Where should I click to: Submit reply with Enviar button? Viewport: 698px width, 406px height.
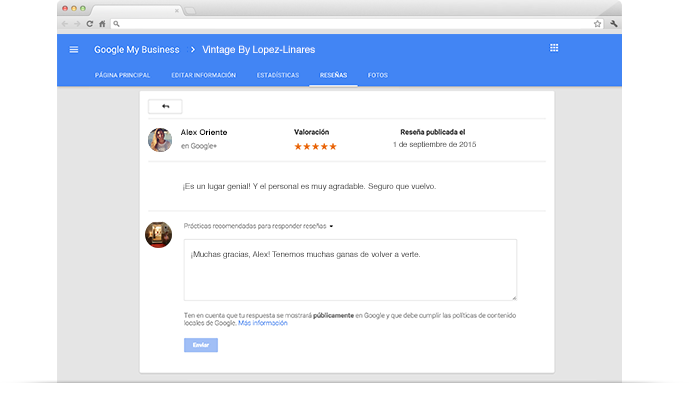201,345
